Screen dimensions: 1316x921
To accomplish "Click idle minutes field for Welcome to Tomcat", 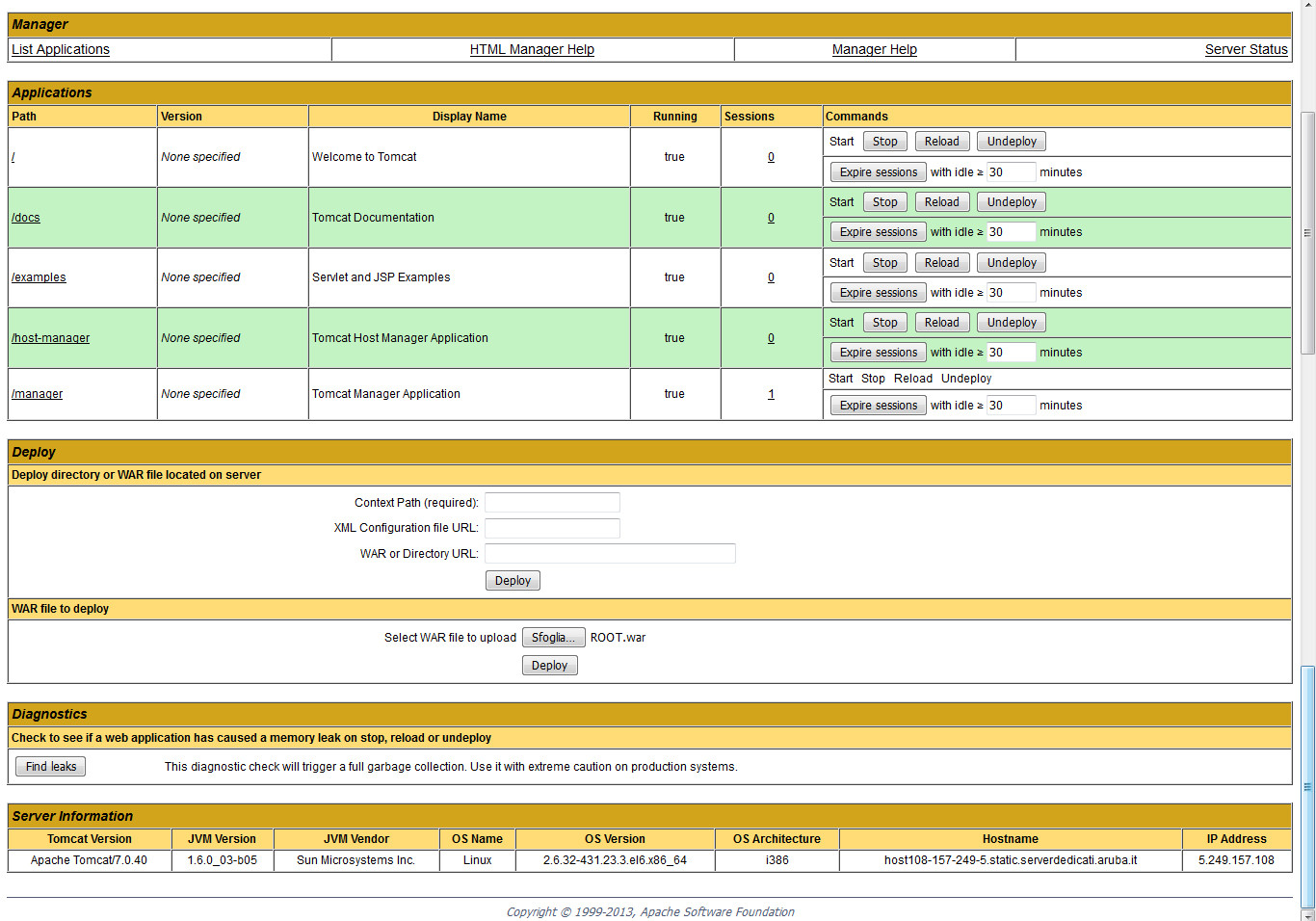I will (1011, 172).
